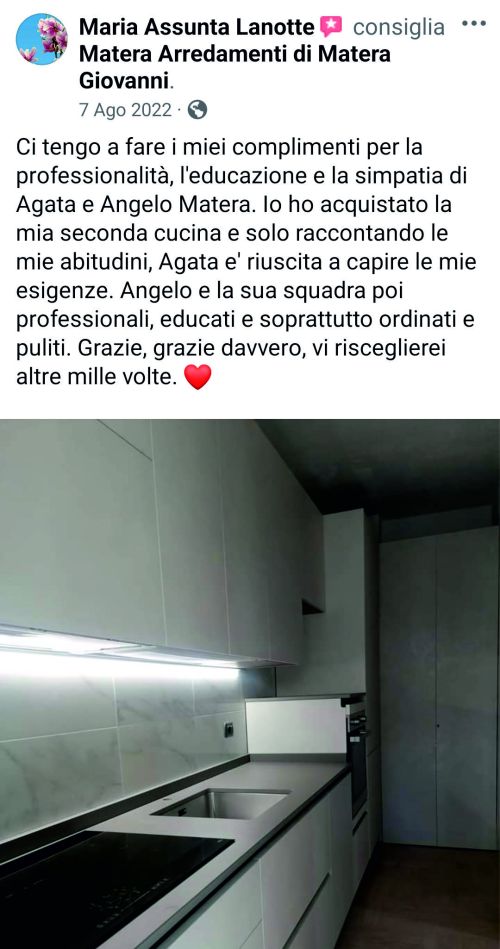500x949 pixels.
Task: Open Maria Assunta Lanotte's profile picture
Action: 42,39
